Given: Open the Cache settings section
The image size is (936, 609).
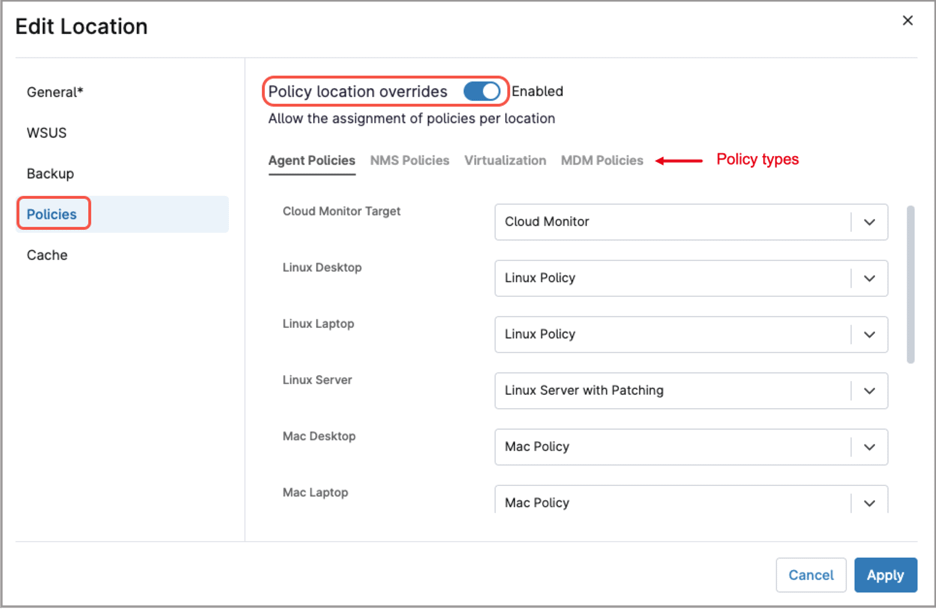Looking at the screenshot, I should (48, 255).
